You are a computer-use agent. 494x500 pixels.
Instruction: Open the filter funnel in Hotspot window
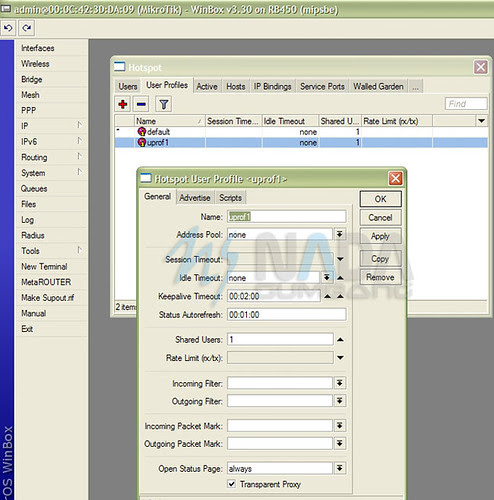[164, 104]
